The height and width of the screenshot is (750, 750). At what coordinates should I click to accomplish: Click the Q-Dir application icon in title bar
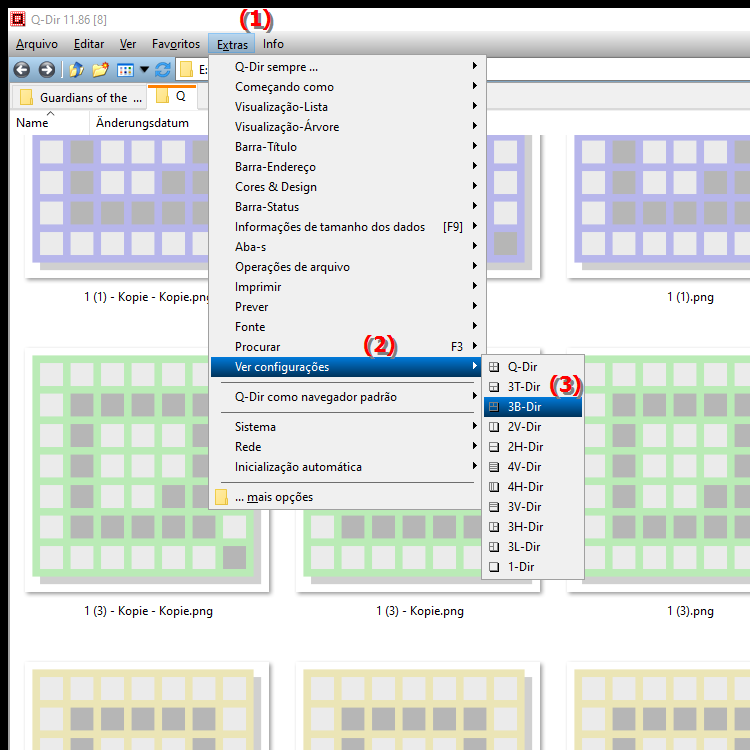click(x=18, y=19)
